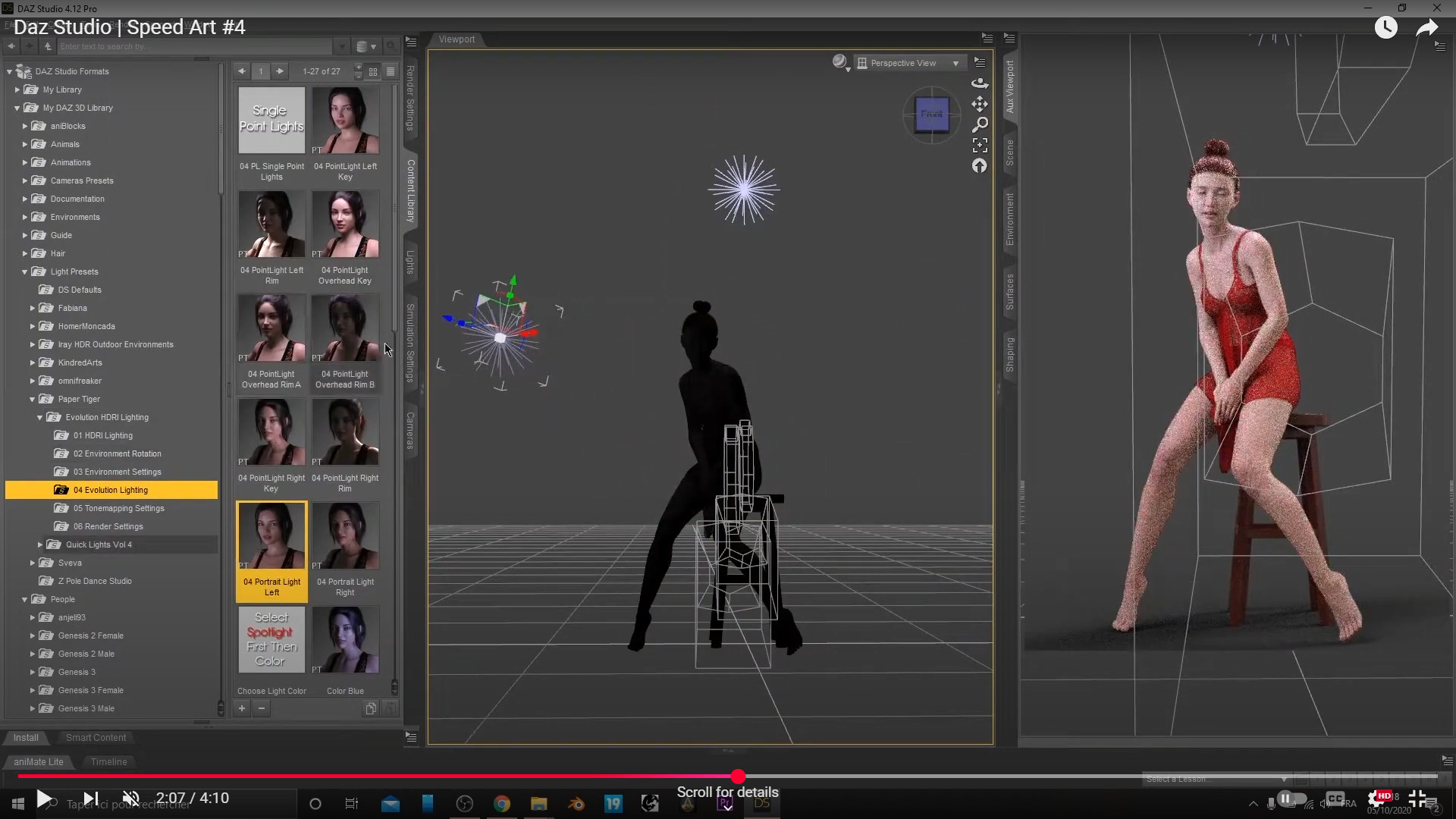Collapse the My DAZ 3D Library folder
Viewport: 1456px width, 819px height.
tap(17, 108)
